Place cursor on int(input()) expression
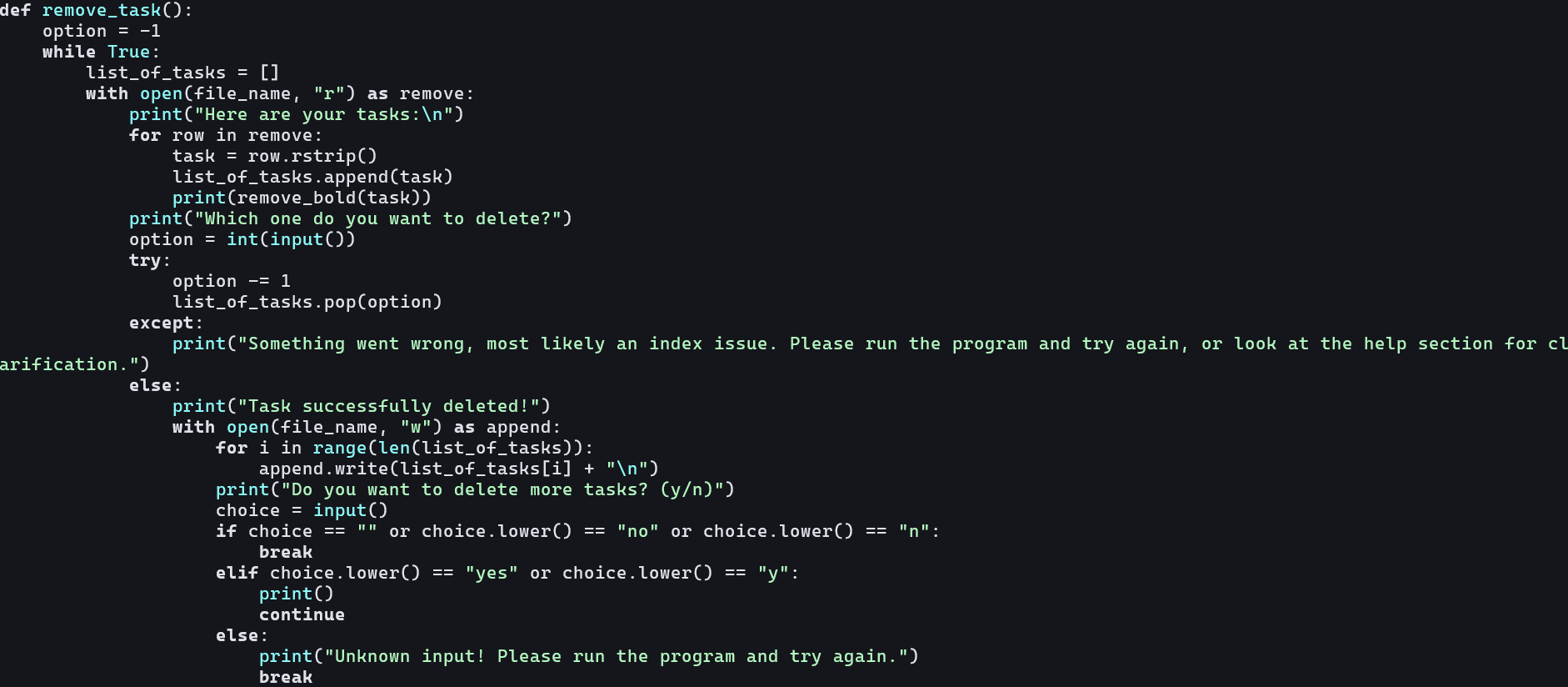Viewport: 1568px width, 687px height. pos(291,239)
